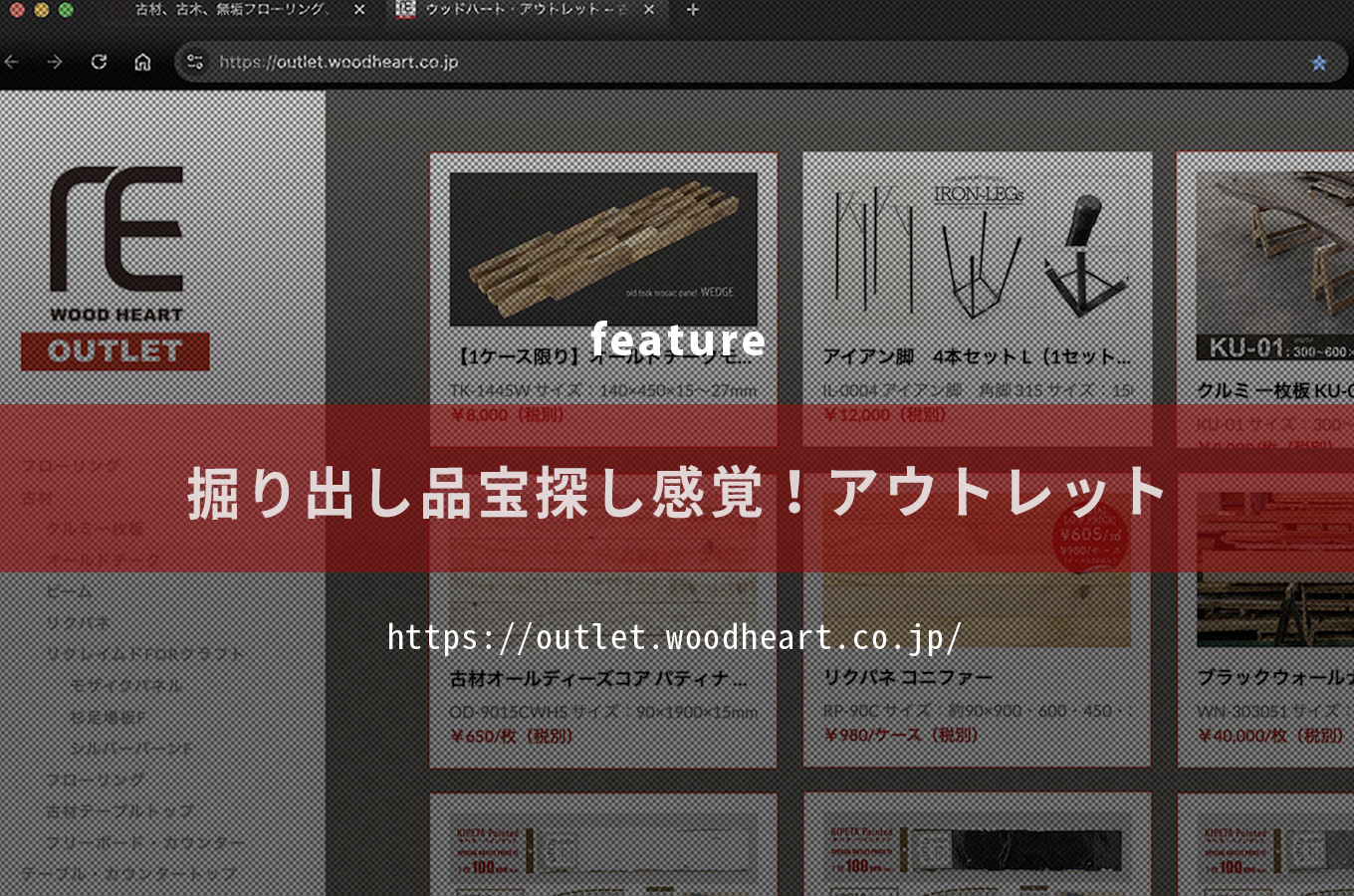Select ビーム in the sidebar menu

[70, 591]
